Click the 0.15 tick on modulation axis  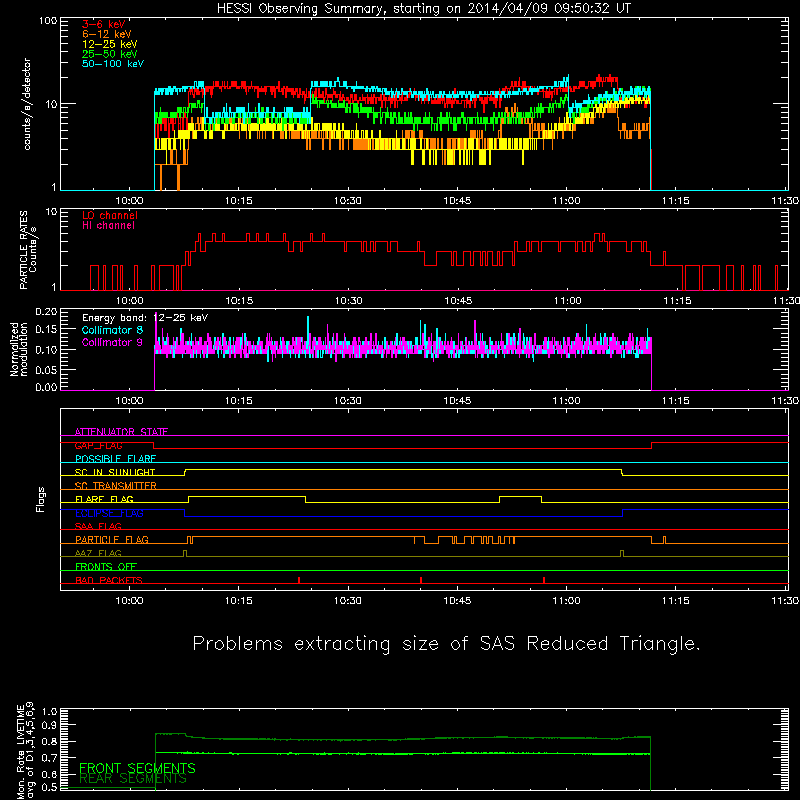[46, 330]
